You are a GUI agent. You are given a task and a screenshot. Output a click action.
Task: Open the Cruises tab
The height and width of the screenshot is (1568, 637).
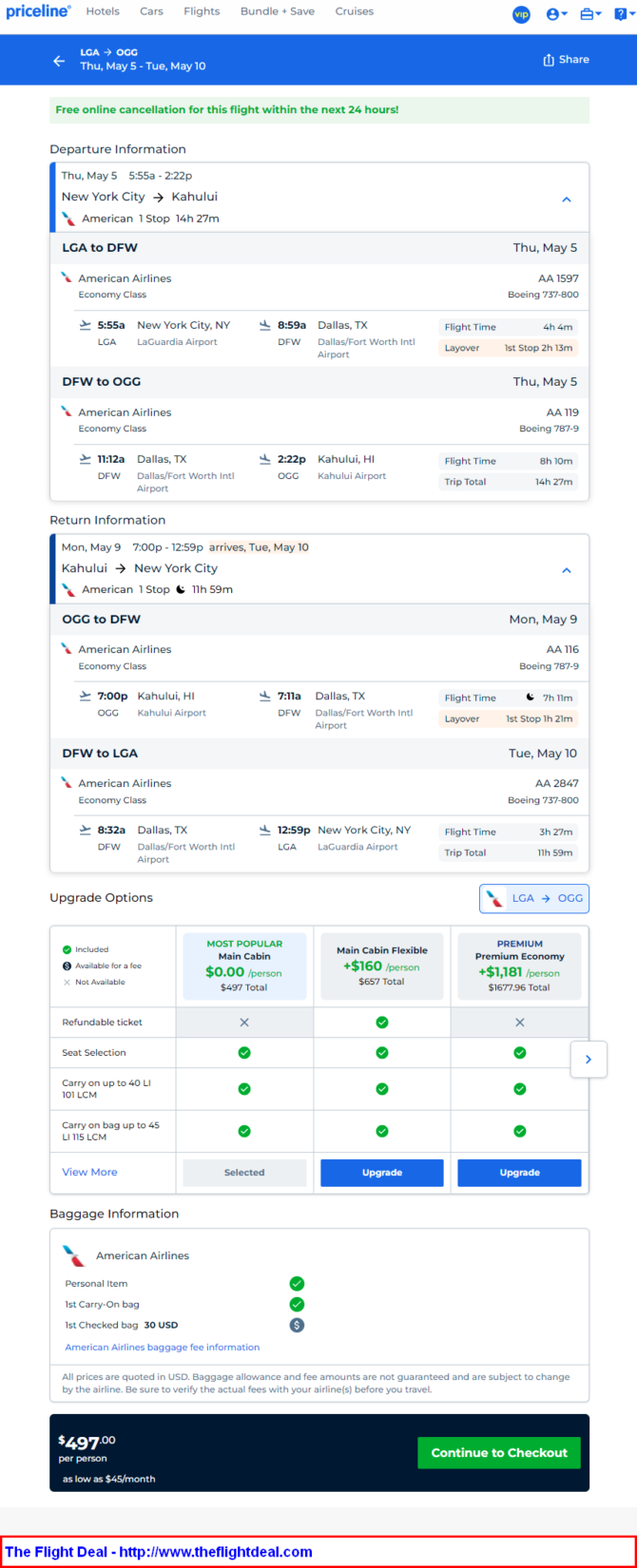(x=355, y=11)
